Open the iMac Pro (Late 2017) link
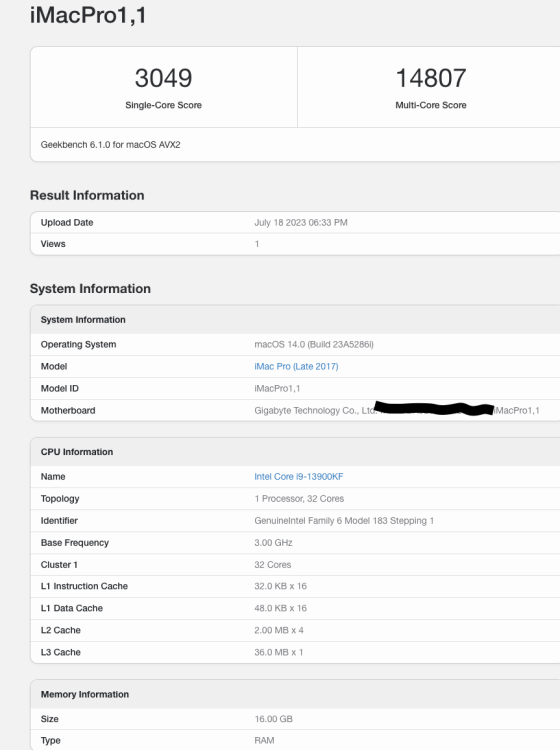Viewport: 560px width, 750px height. click(x=296, y=366)
